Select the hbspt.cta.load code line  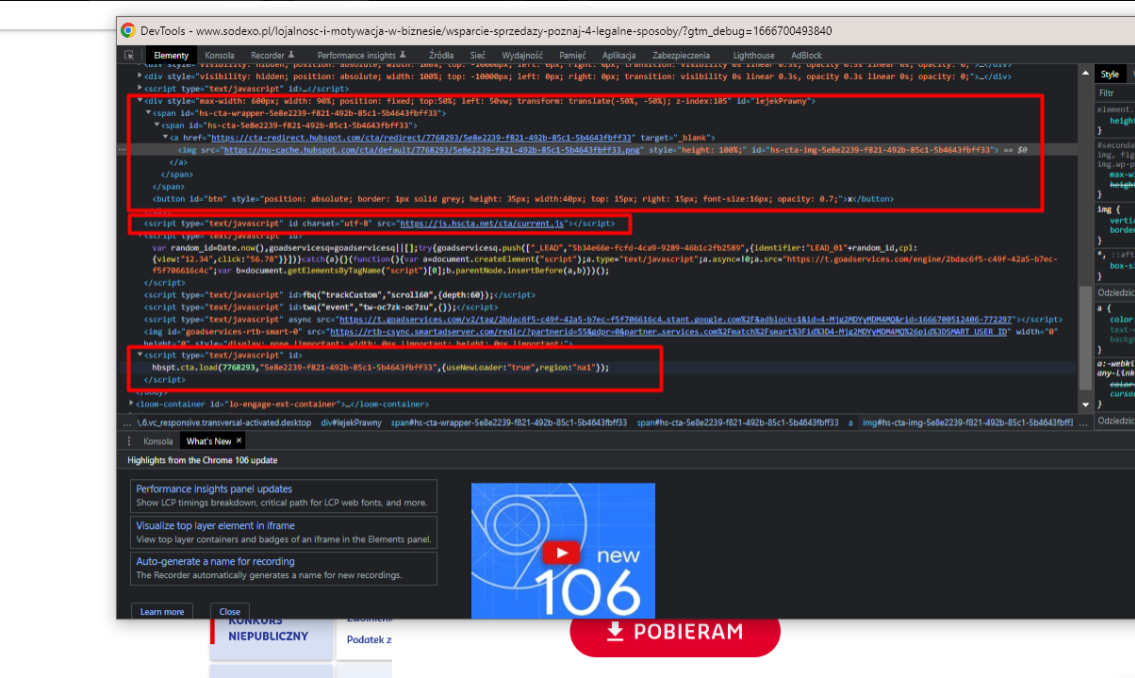[x=380, y=368]
